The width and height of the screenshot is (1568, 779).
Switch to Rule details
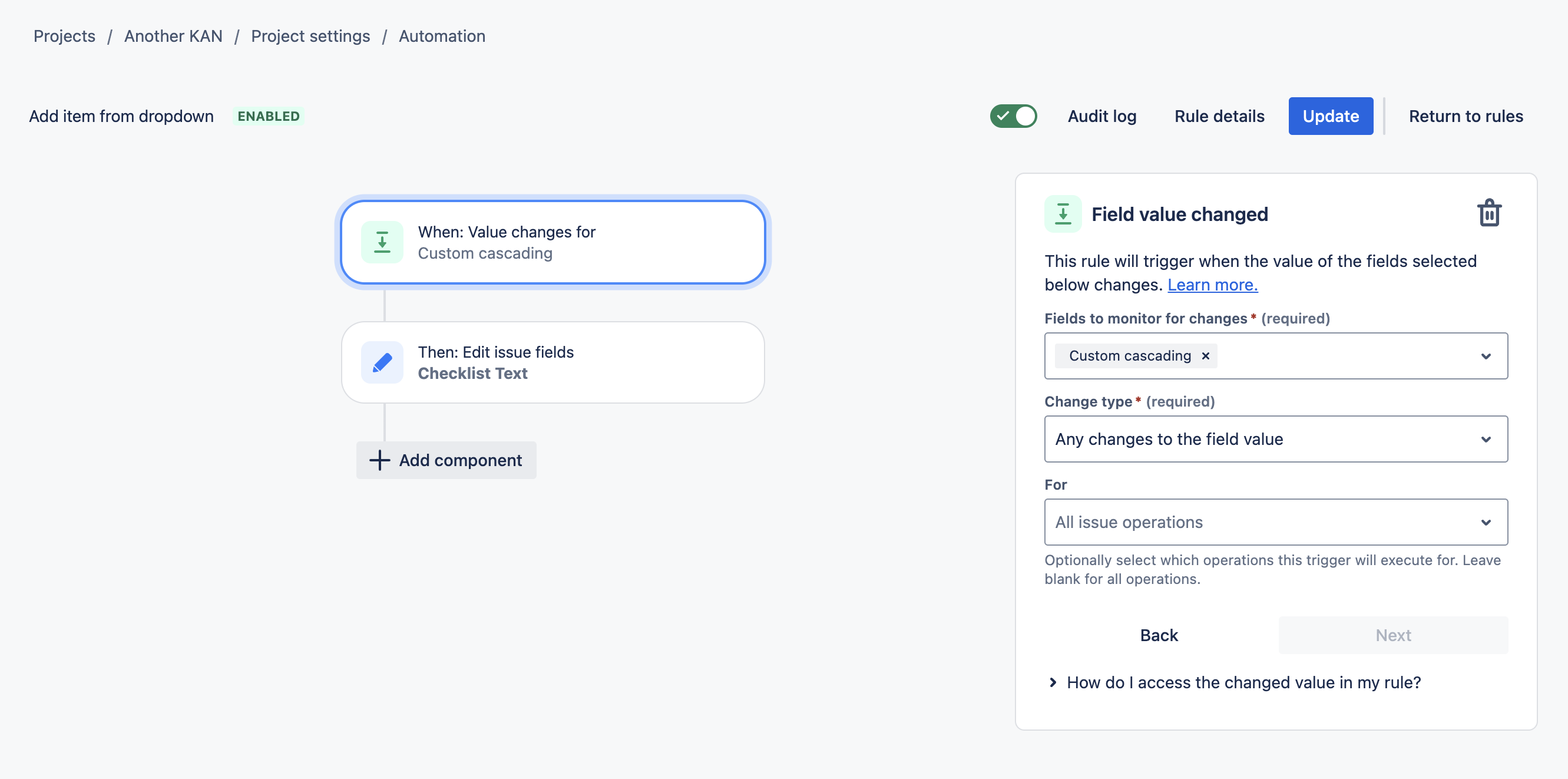click(1219, 115)
